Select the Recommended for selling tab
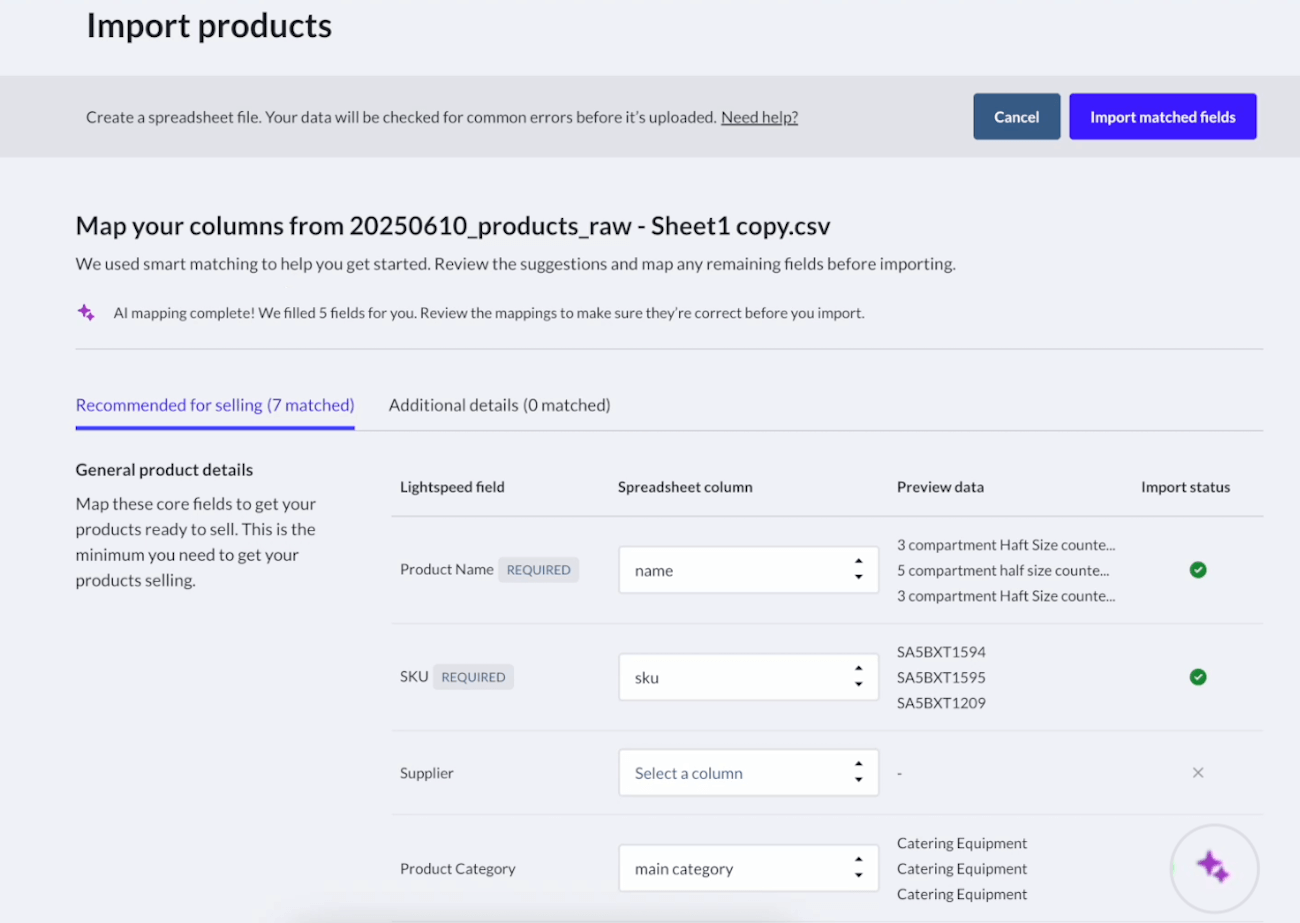Image resolution: width=1300 pixels, height=923 pixels. point(214,405)
